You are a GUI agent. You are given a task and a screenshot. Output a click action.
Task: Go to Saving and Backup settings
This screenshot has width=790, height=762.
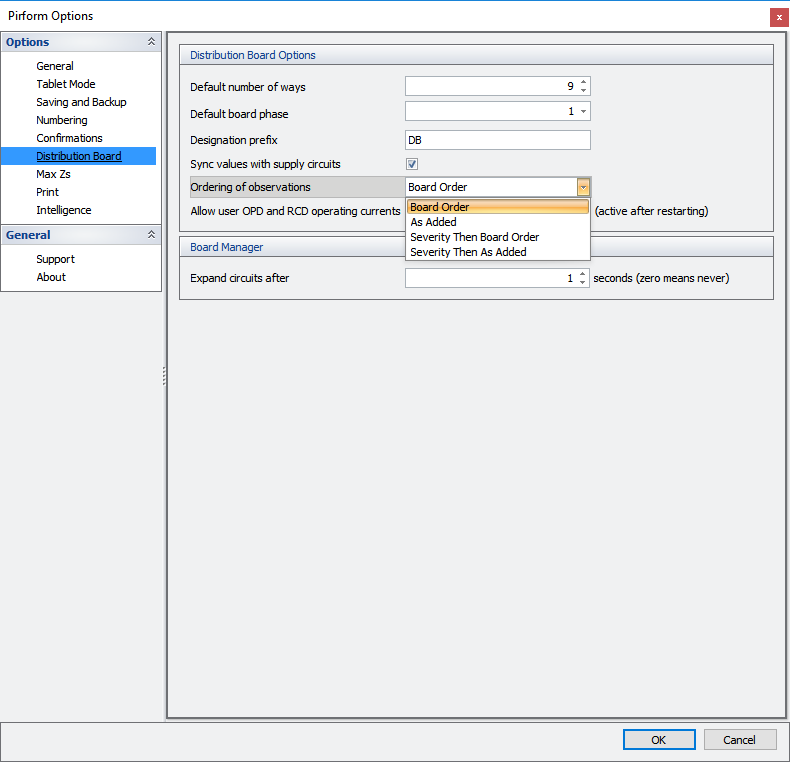pyautogui.click(x=81, y=102)
